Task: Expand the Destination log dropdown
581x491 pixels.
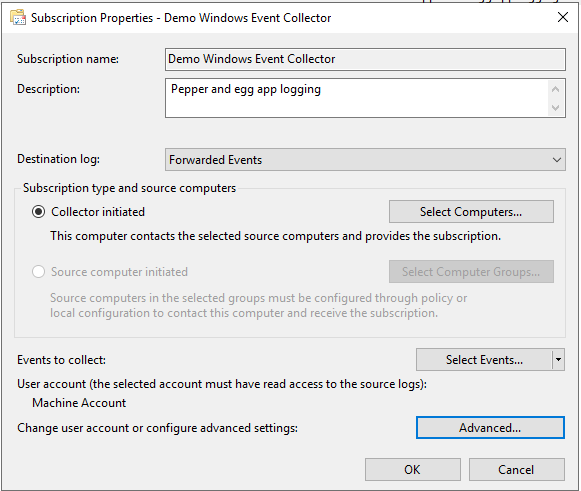Action: [x=556, y=160]
